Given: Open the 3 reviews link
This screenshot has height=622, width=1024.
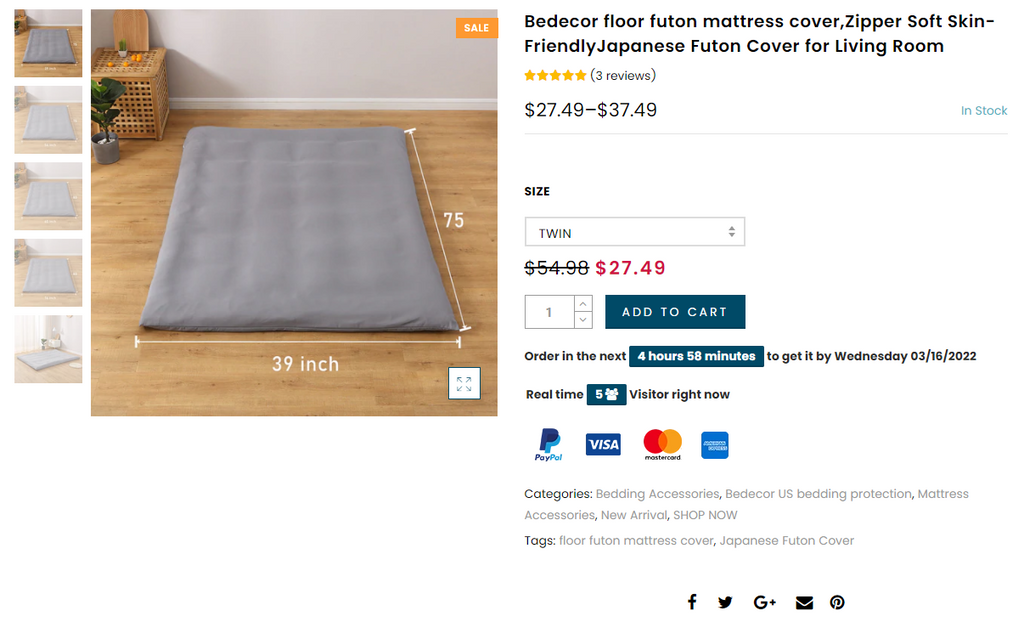Looking at the screenshot, I should tap(623, 76).
